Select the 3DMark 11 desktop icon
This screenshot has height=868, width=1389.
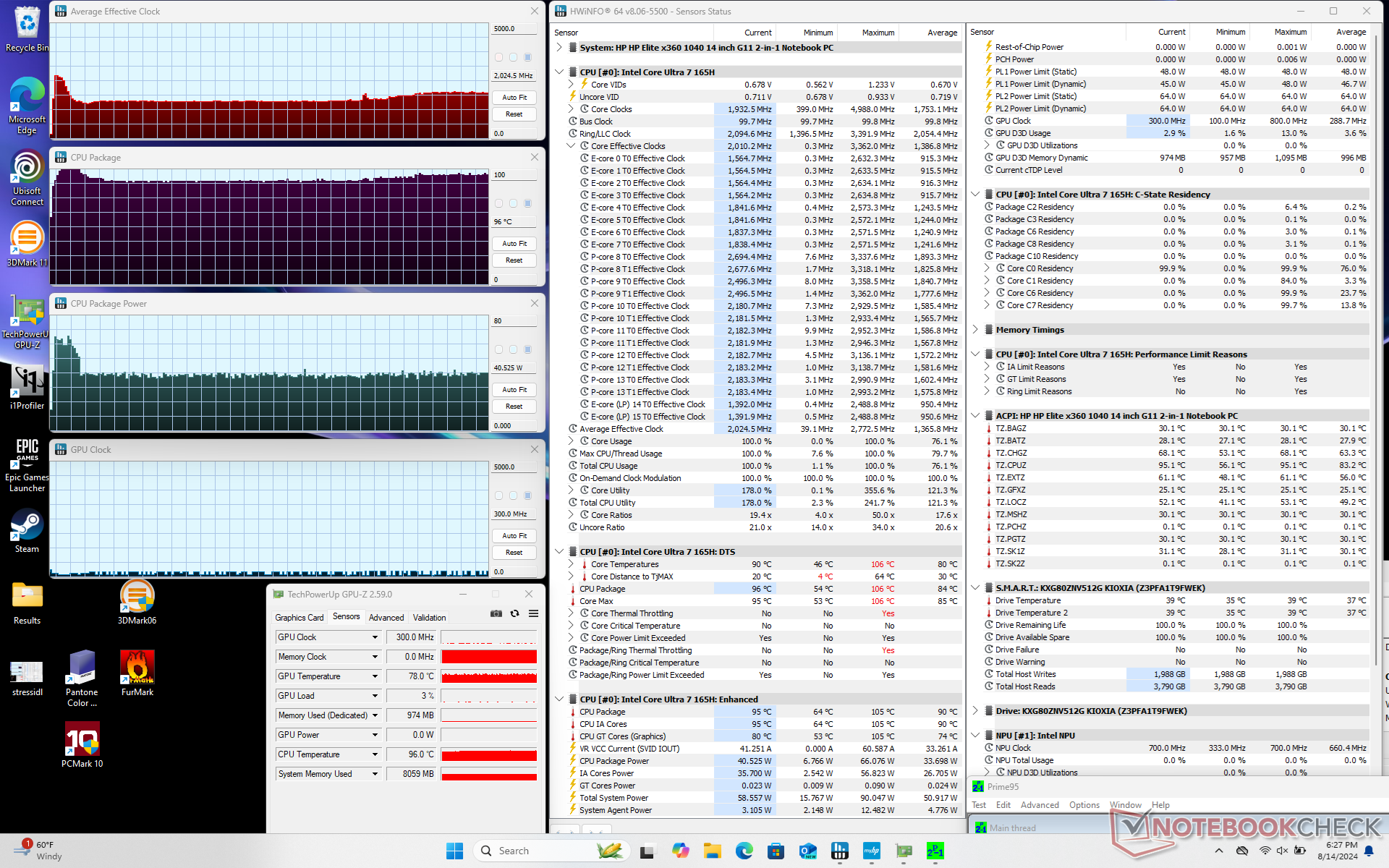pyautogui.click(x=27, y=244)
